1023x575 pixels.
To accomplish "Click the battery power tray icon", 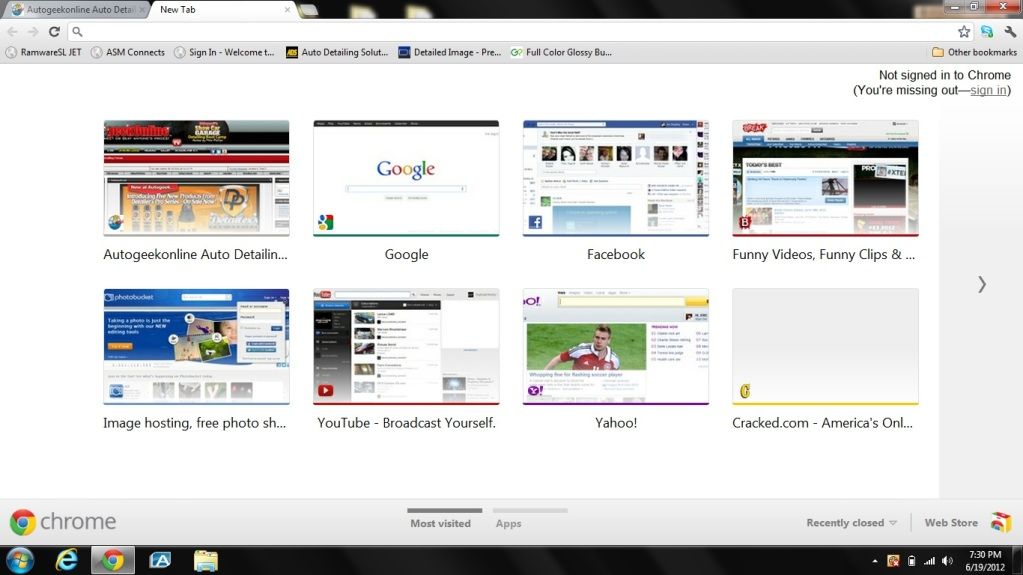I will coord(911,561).
